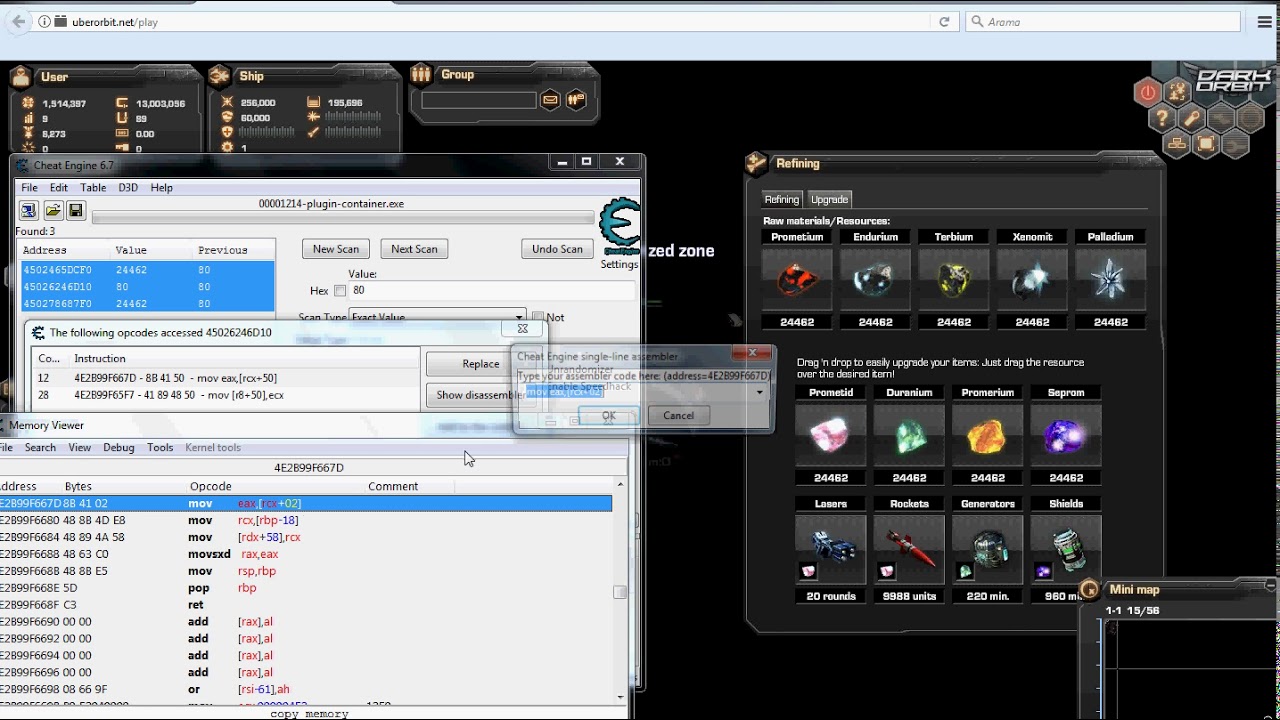Click the Generators upgrade slot
The image size is (1280, 720).
click(x=988, y=548)
